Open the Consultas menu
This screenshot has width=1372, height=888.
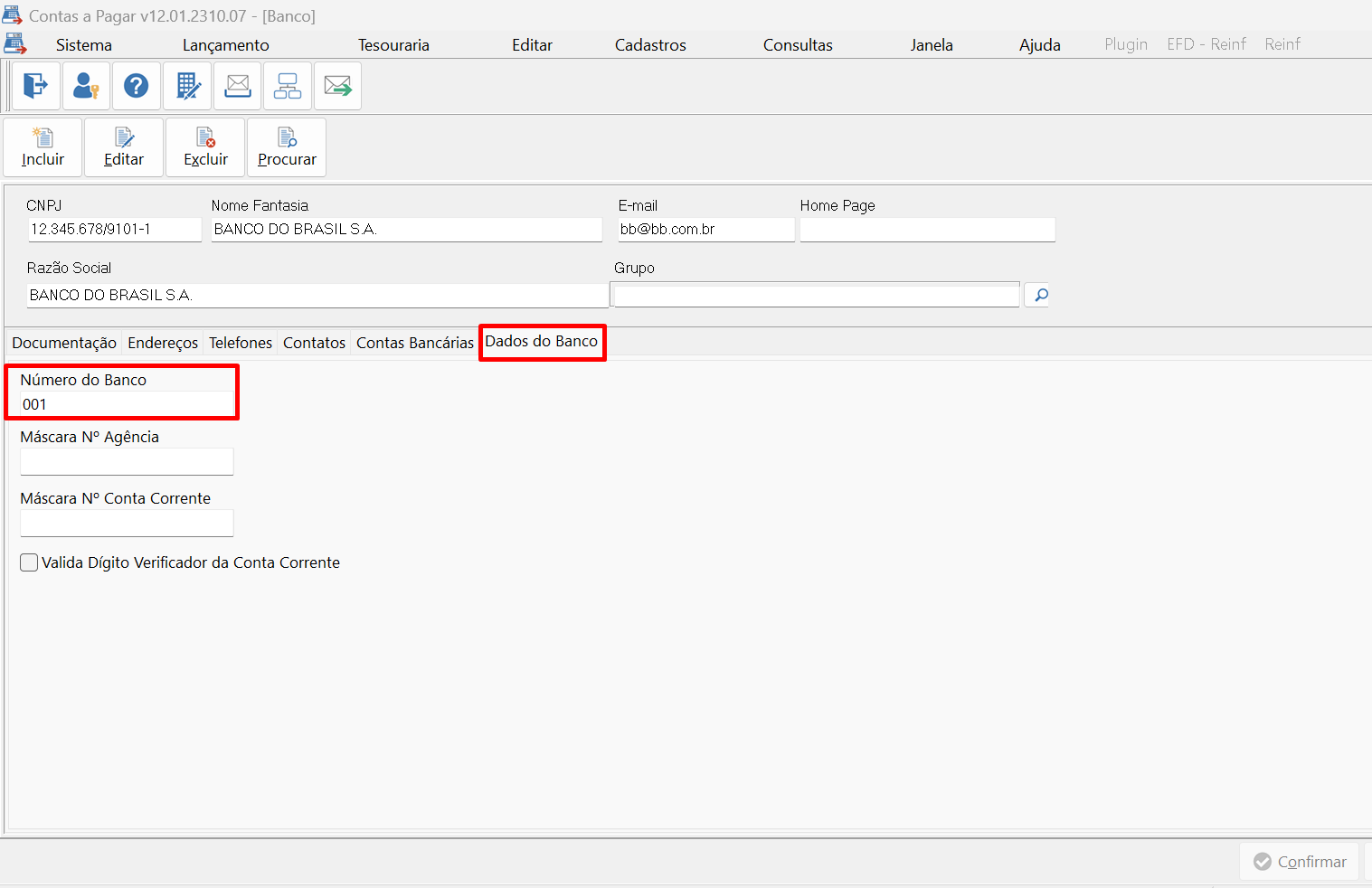[798, 45]
